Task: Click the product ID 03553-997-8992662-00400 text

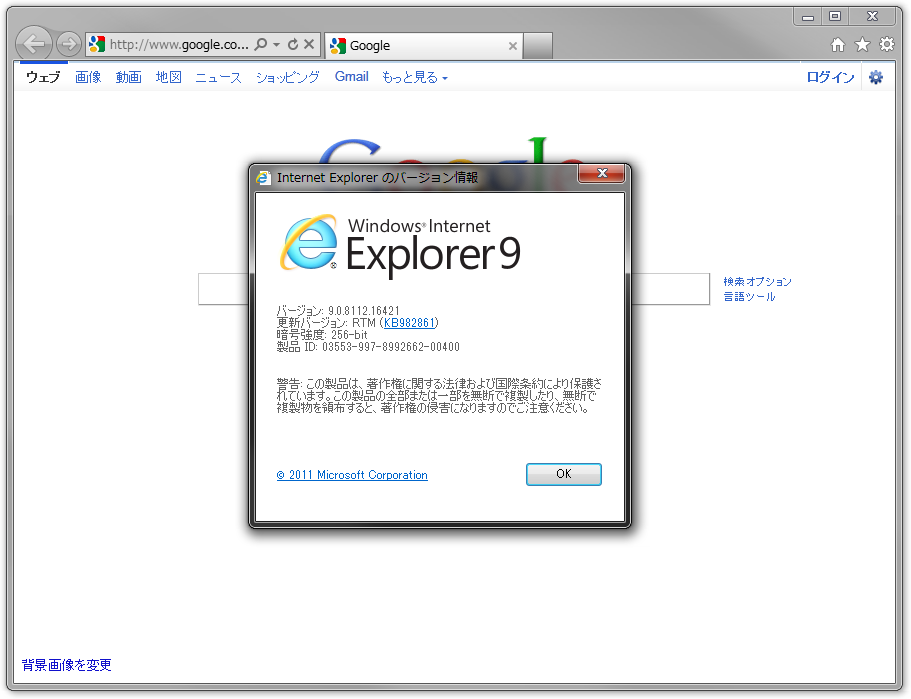Action: [390, 347]
